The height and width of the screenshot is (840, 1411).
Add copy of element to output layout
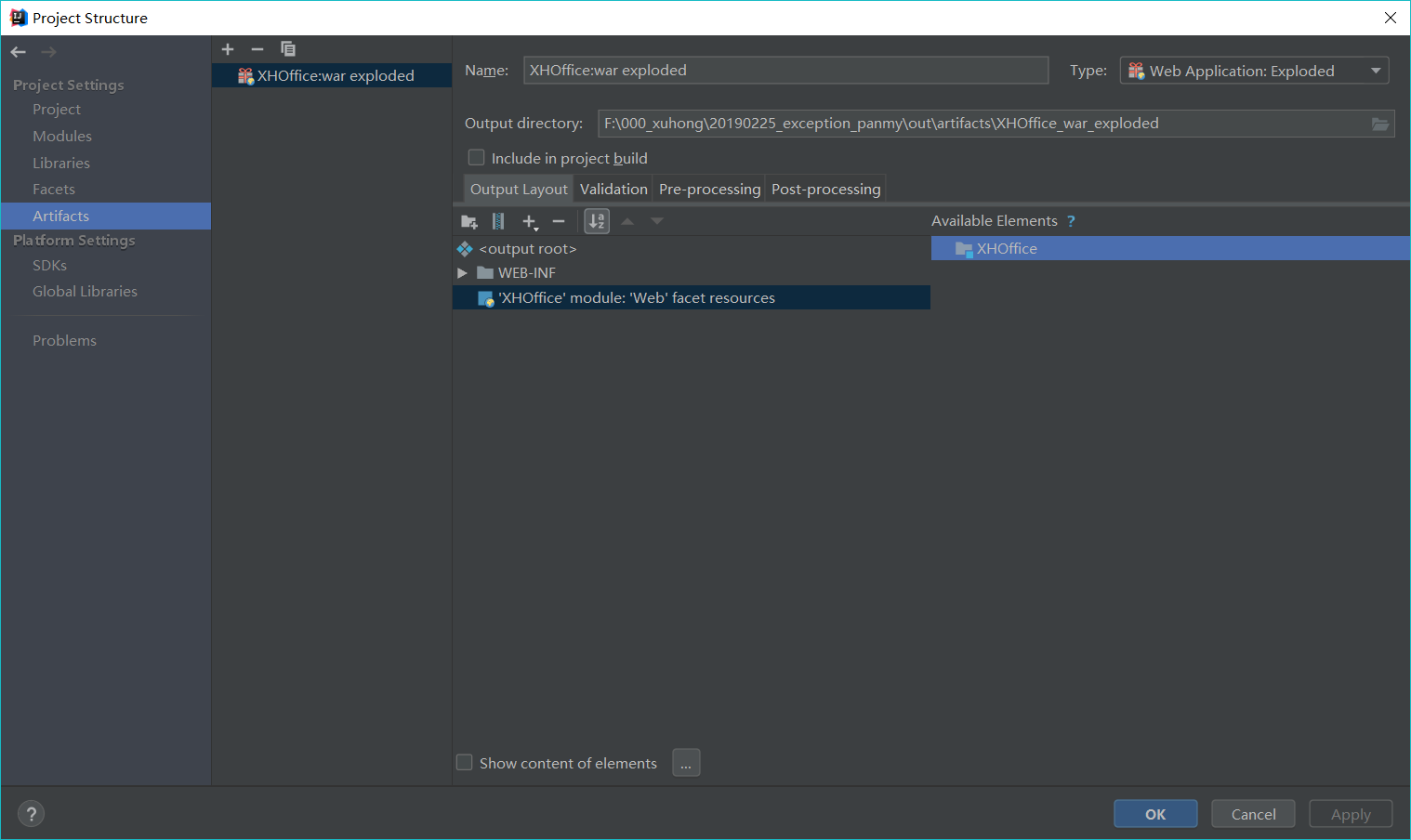click(x=530, y=221)
